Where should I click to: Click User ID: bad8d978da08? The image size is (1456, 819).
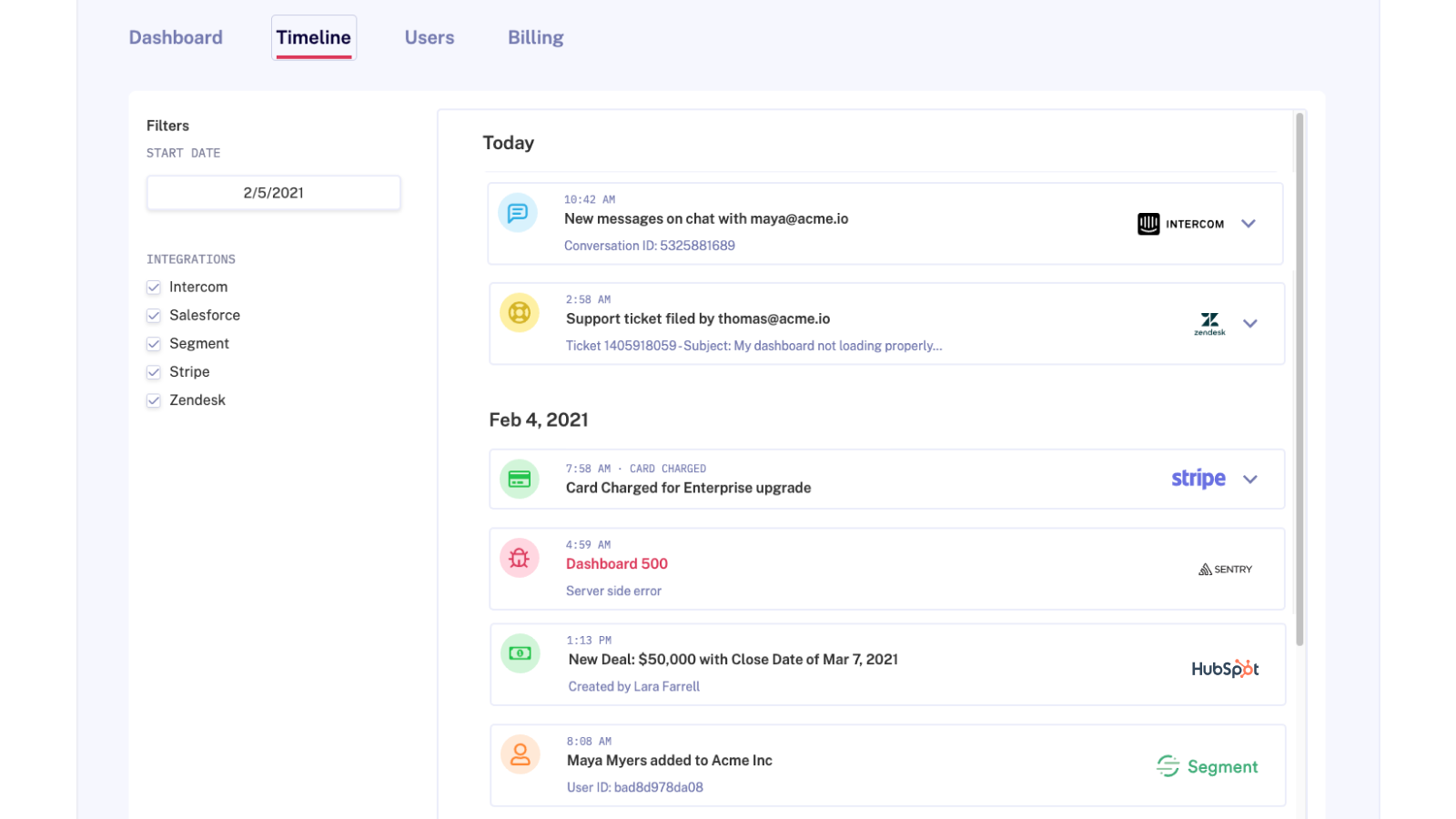[x=635, y=787]
